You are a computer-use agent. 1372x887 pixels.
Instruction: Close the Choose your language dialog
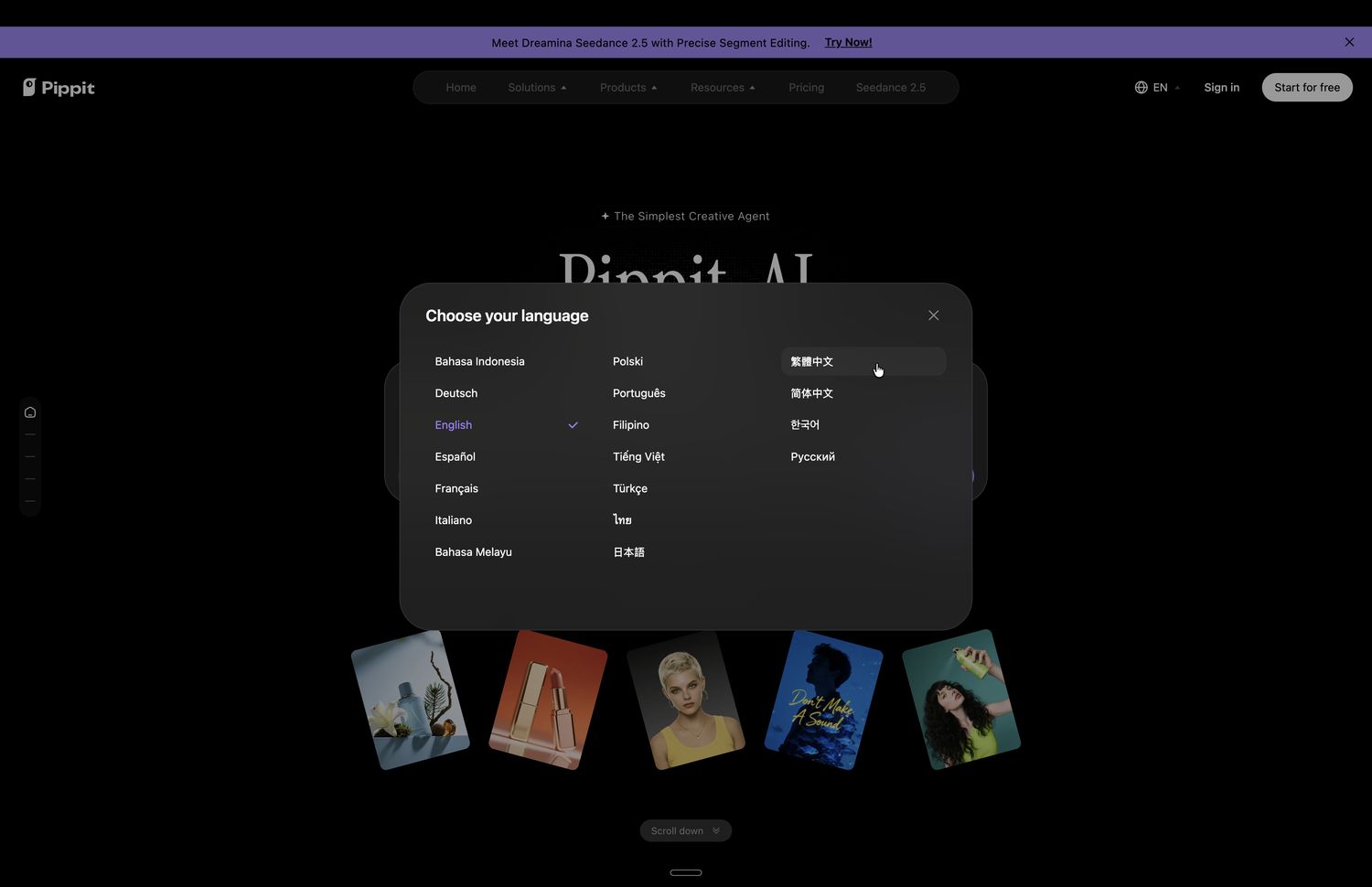[933, 315]
